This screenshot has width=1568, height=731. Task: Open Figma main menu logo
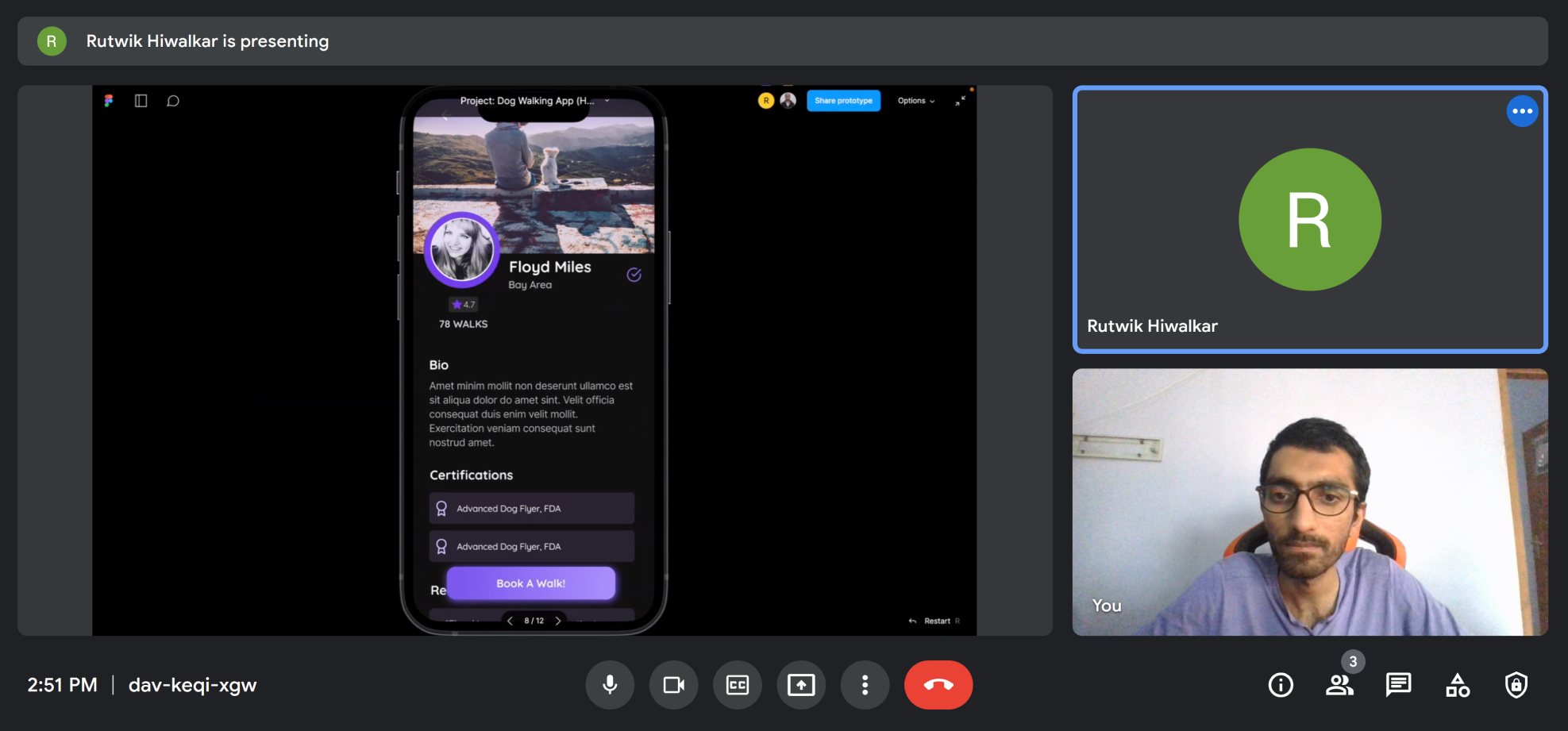[109, 101]
